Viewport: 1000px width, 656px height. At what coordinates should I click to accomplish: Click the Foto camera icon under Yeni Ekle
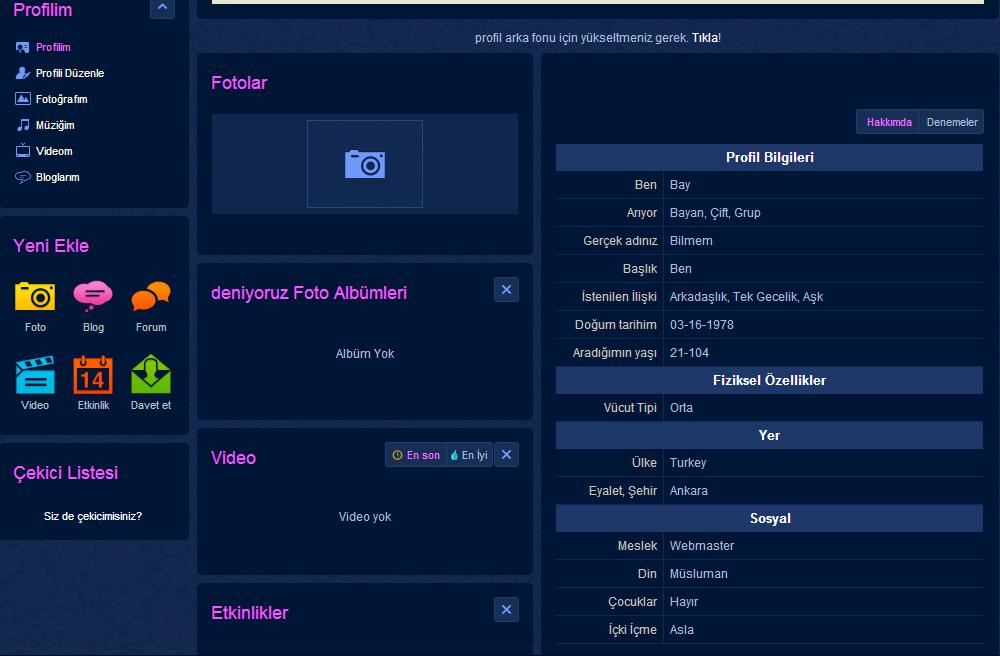35,296
